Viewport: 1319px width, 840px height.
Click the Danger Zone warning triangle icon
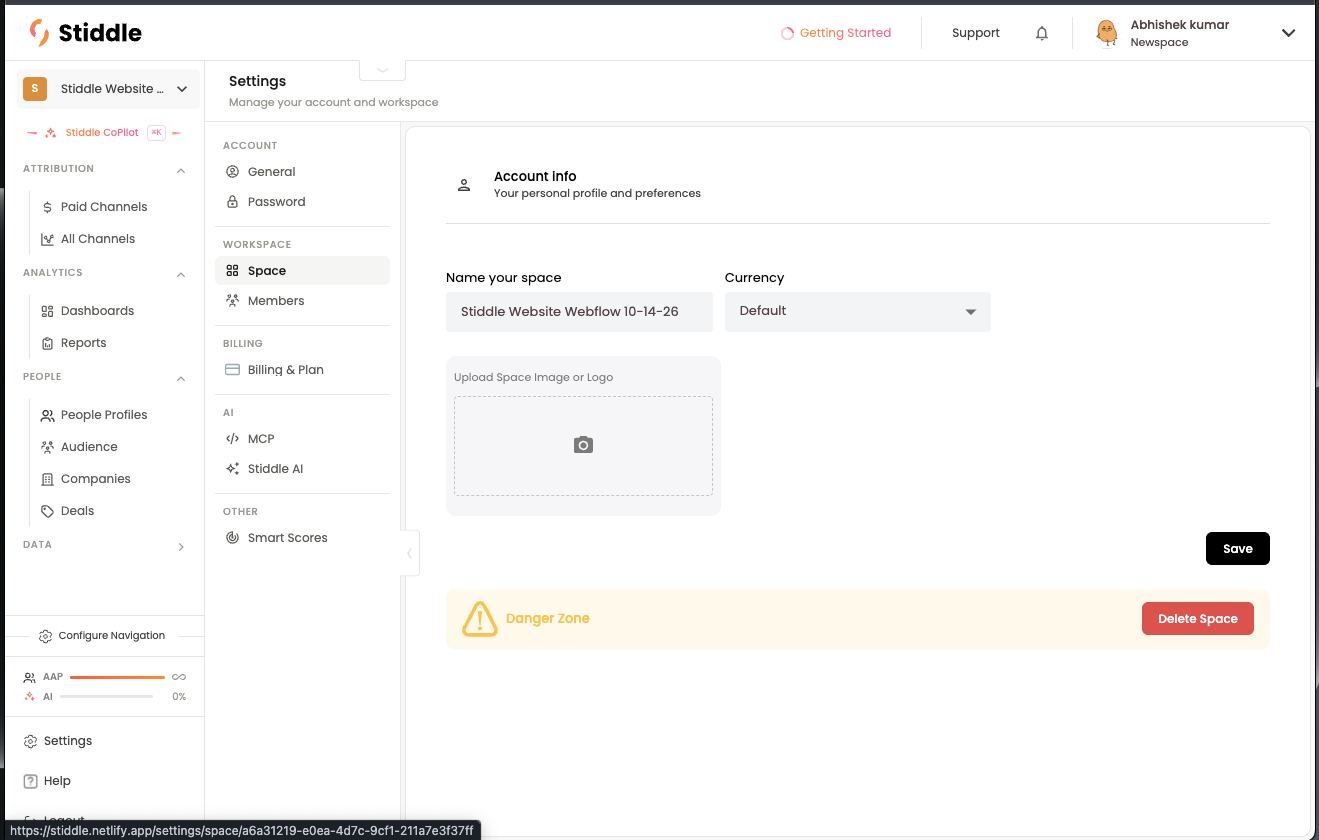tap(479, 619)
